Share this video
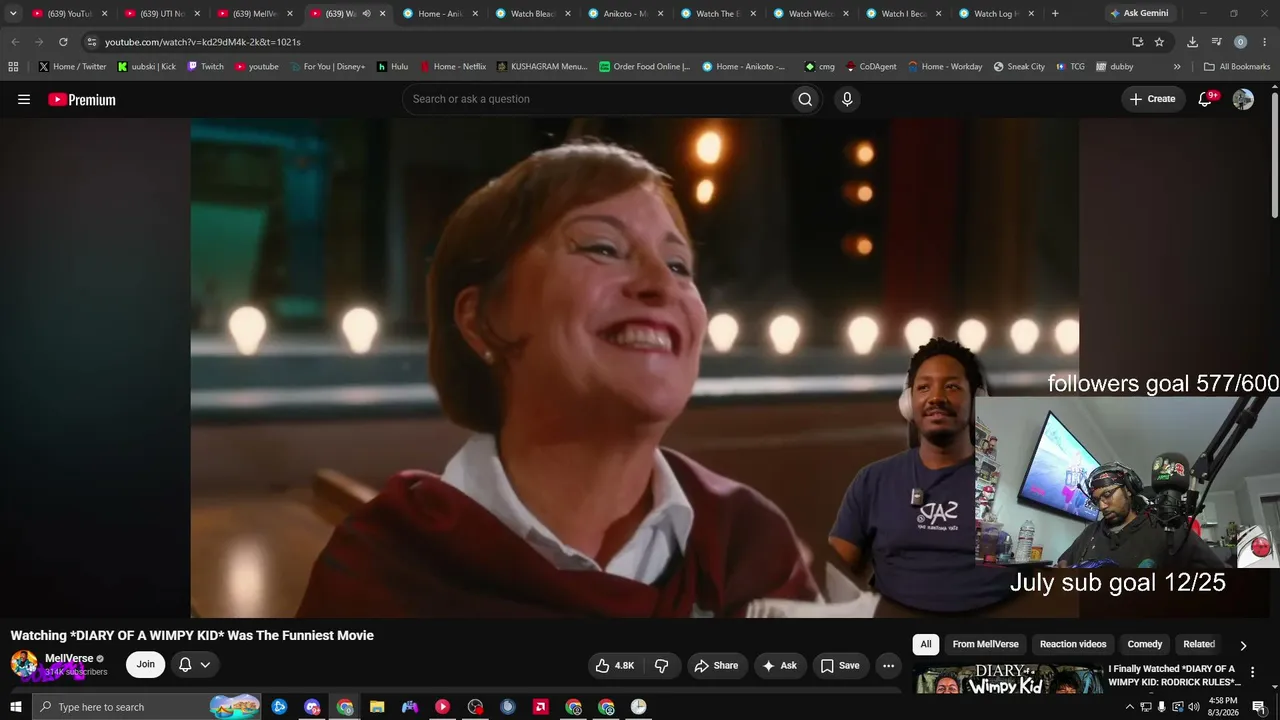Image resolution: width=1280 pixels, height=720 pixels. [716, 665]
